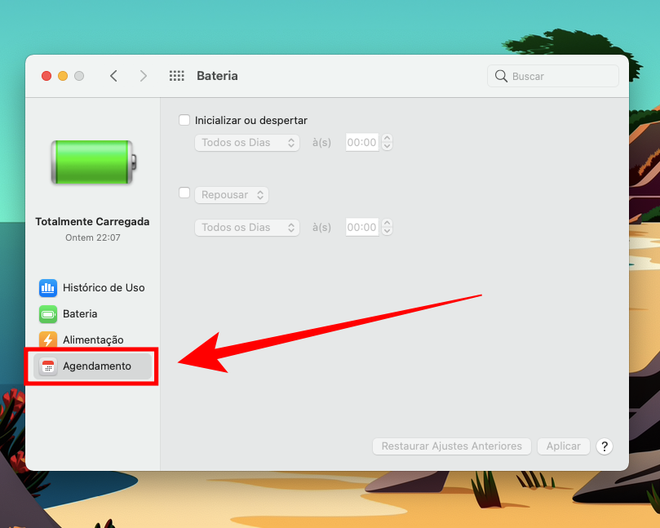
Task: Open Histórico de Uso chart icon
Action: [x=48, y=288]
